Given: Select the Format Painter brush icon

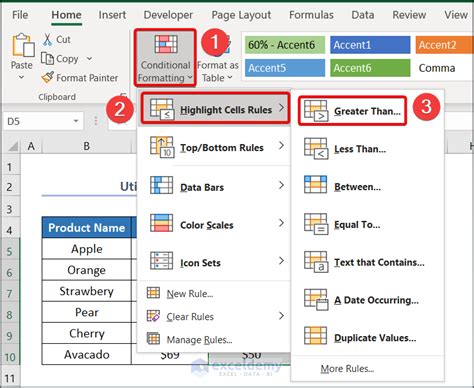Looking at the screenshot, I should click(x=48, y=78).
